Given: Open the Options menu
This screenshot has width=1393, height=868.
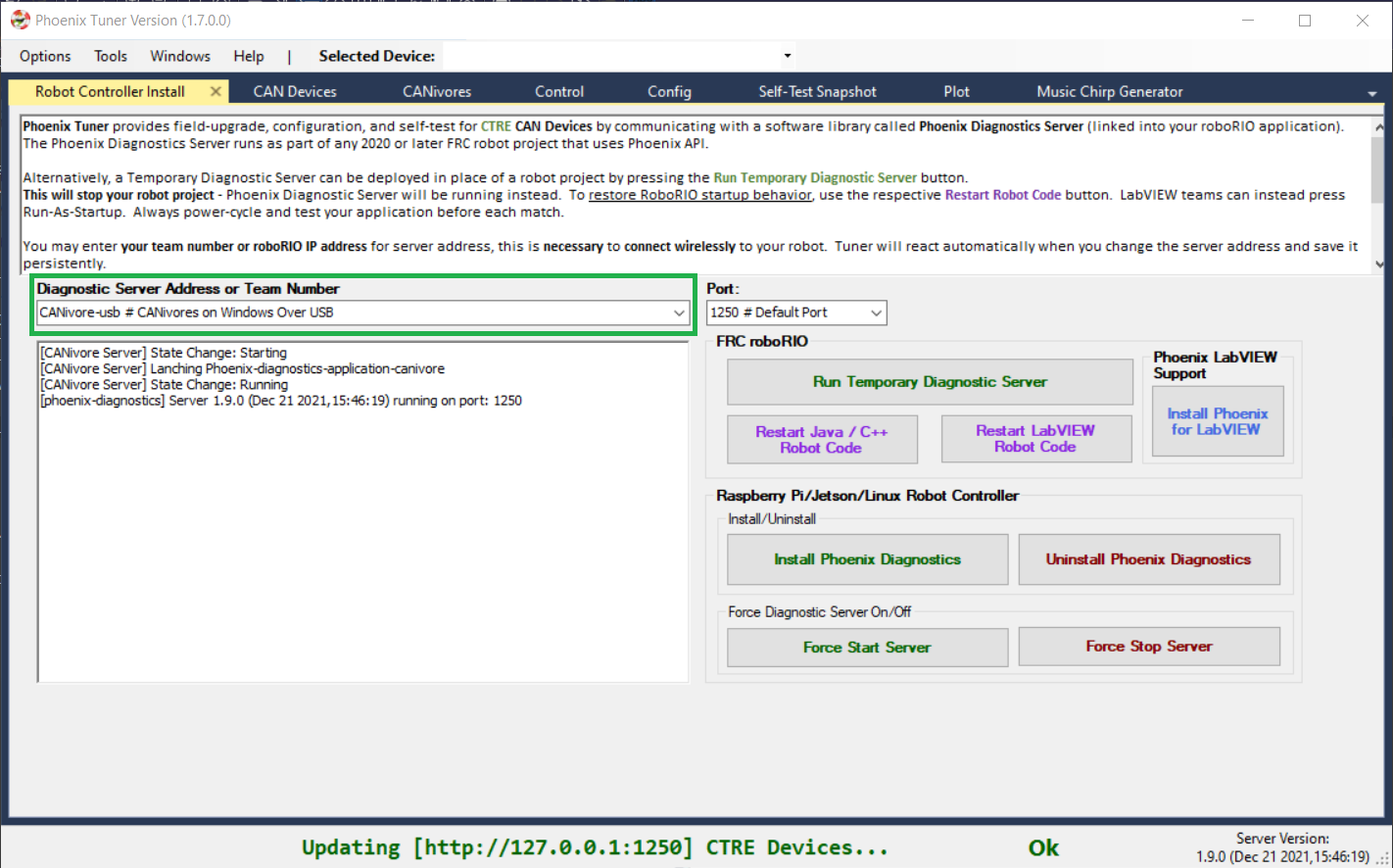Looking at the screenshot, I should pos(45,56).
